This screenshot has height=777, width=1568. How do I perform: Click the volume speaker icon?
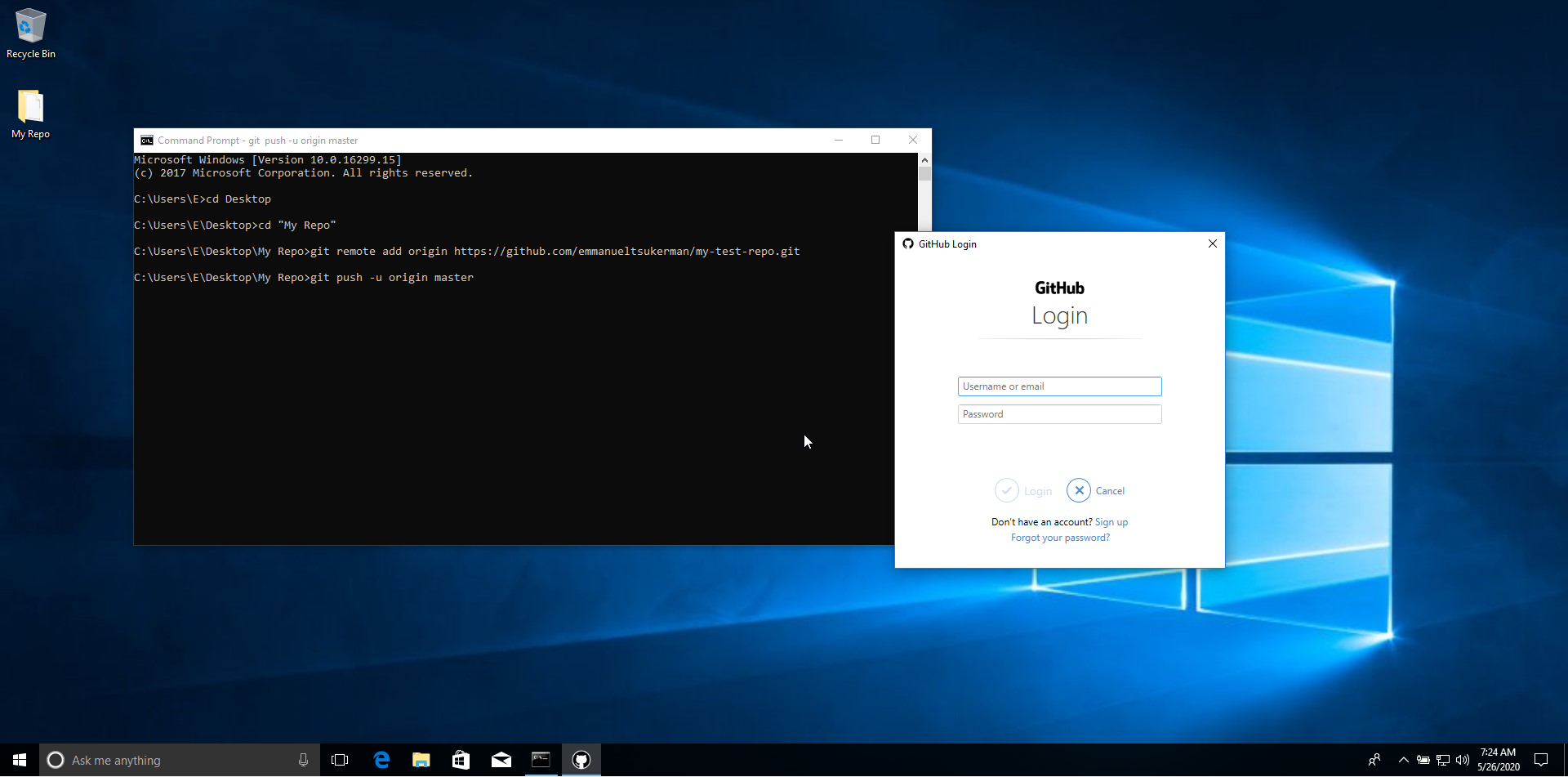tap(1463, 760)
